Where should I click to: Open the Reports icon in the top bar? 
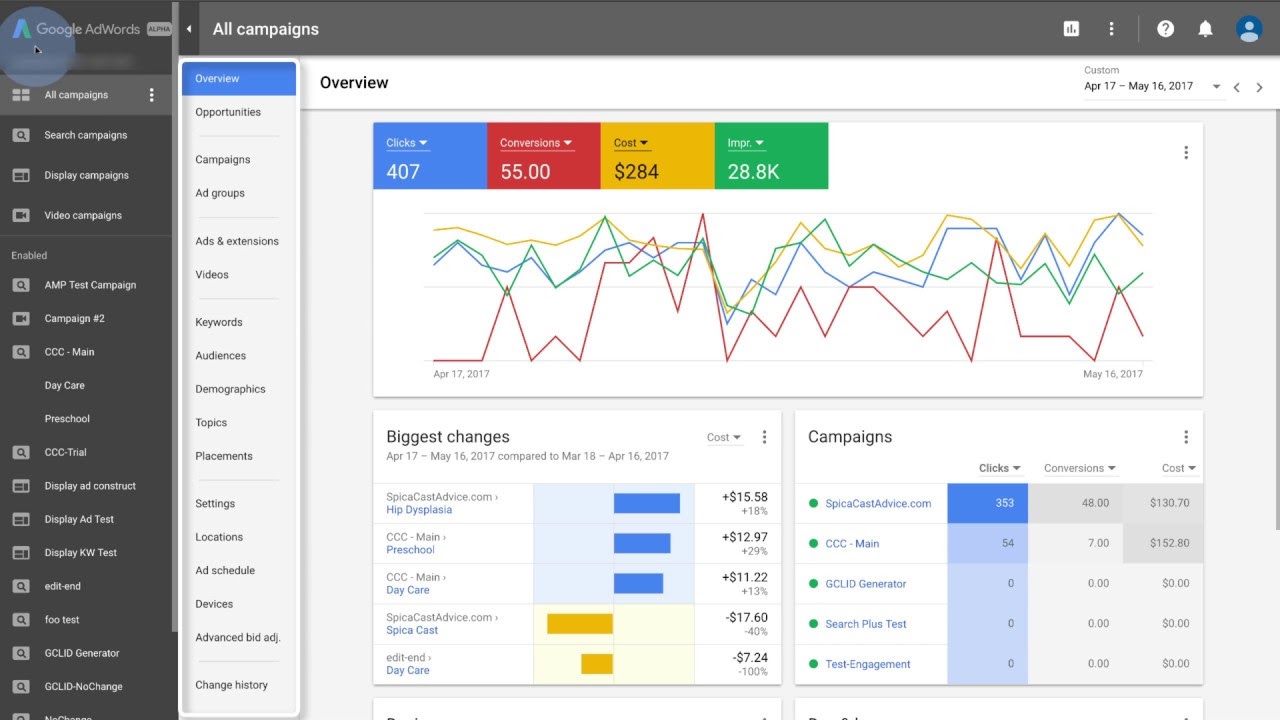(1070, 28)
